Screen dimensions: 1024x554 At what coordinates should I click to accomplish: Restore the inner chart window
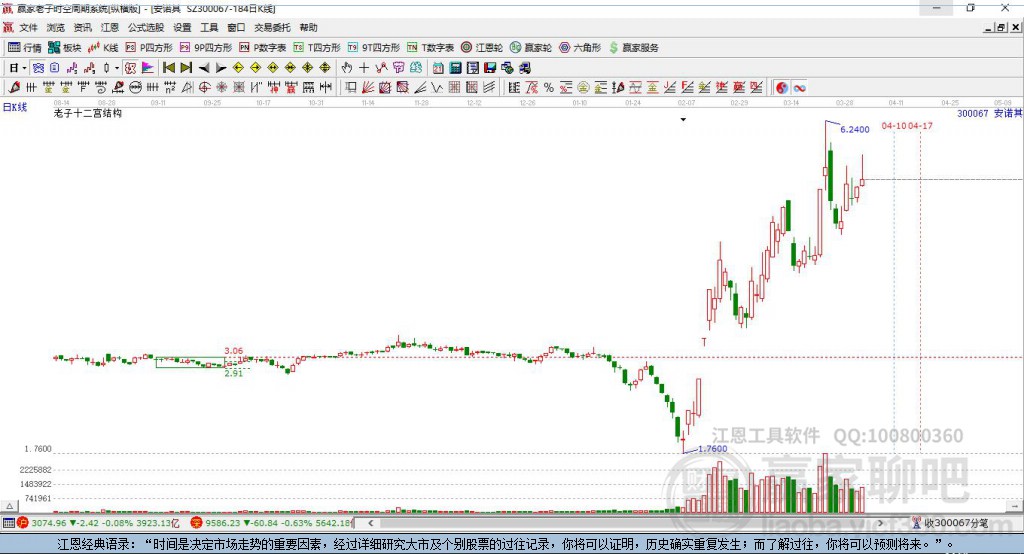coord(1002,27)
